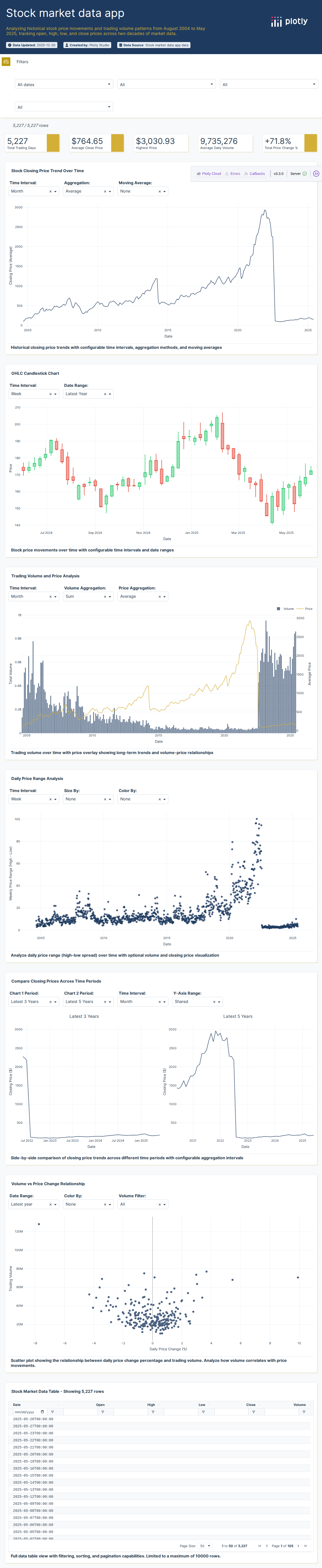Image resolution: width=322 pixels, height=1568 pixels.
Task: Collapse the toolbar with the double-chevron icon
Action: (x=316, y=173)
